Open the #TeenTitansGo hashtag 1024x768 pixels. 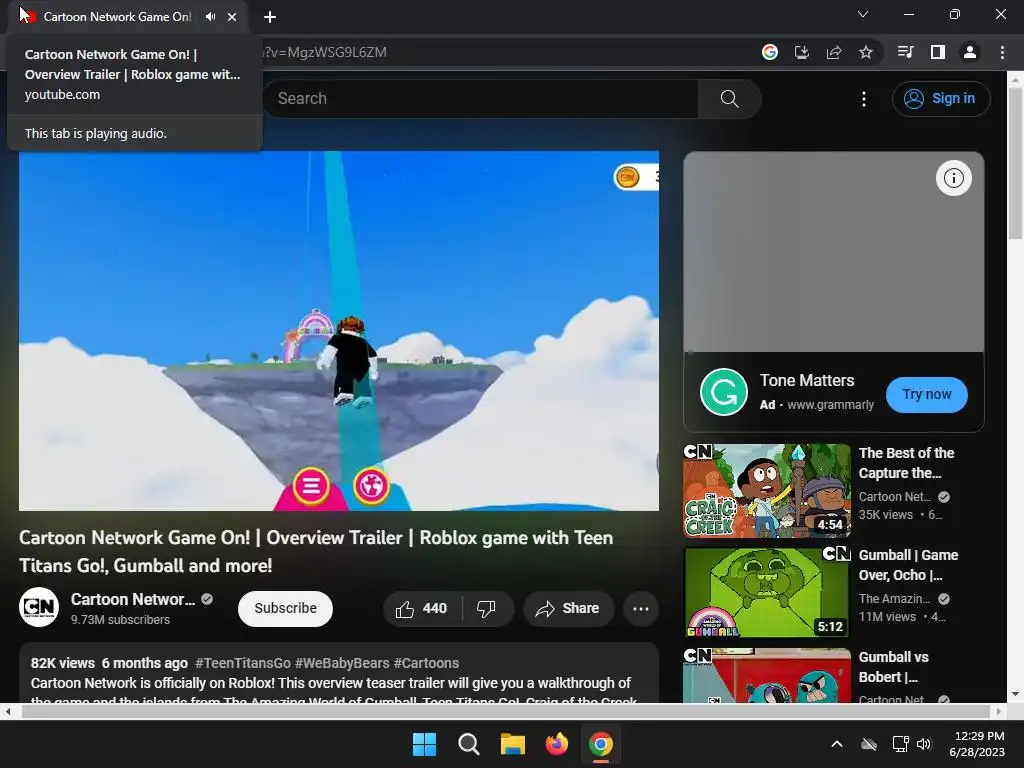(x=243, y=663)
